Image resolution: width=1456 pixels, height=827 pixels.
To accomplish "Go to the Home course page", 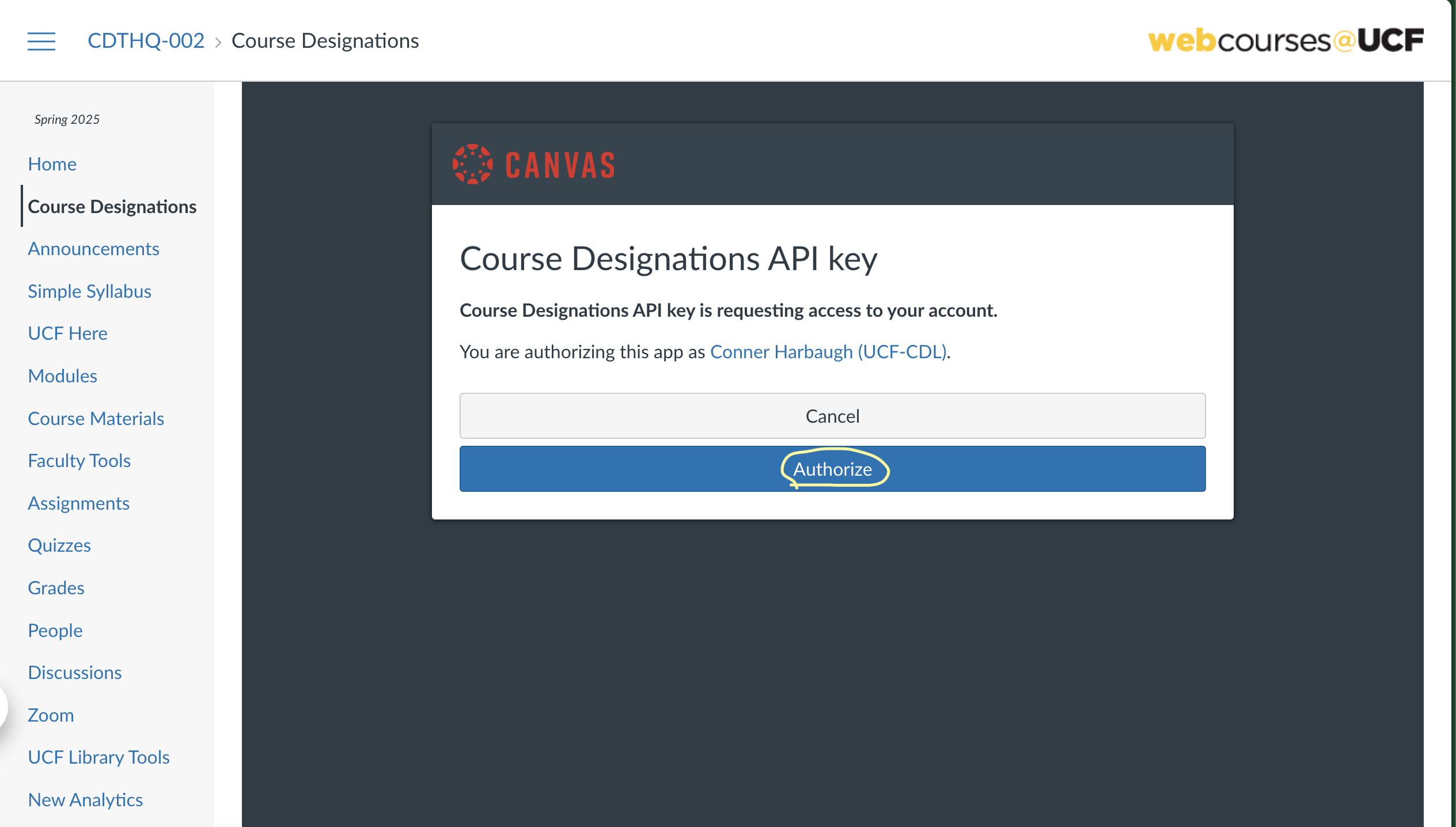I will (x=52, y=164).
